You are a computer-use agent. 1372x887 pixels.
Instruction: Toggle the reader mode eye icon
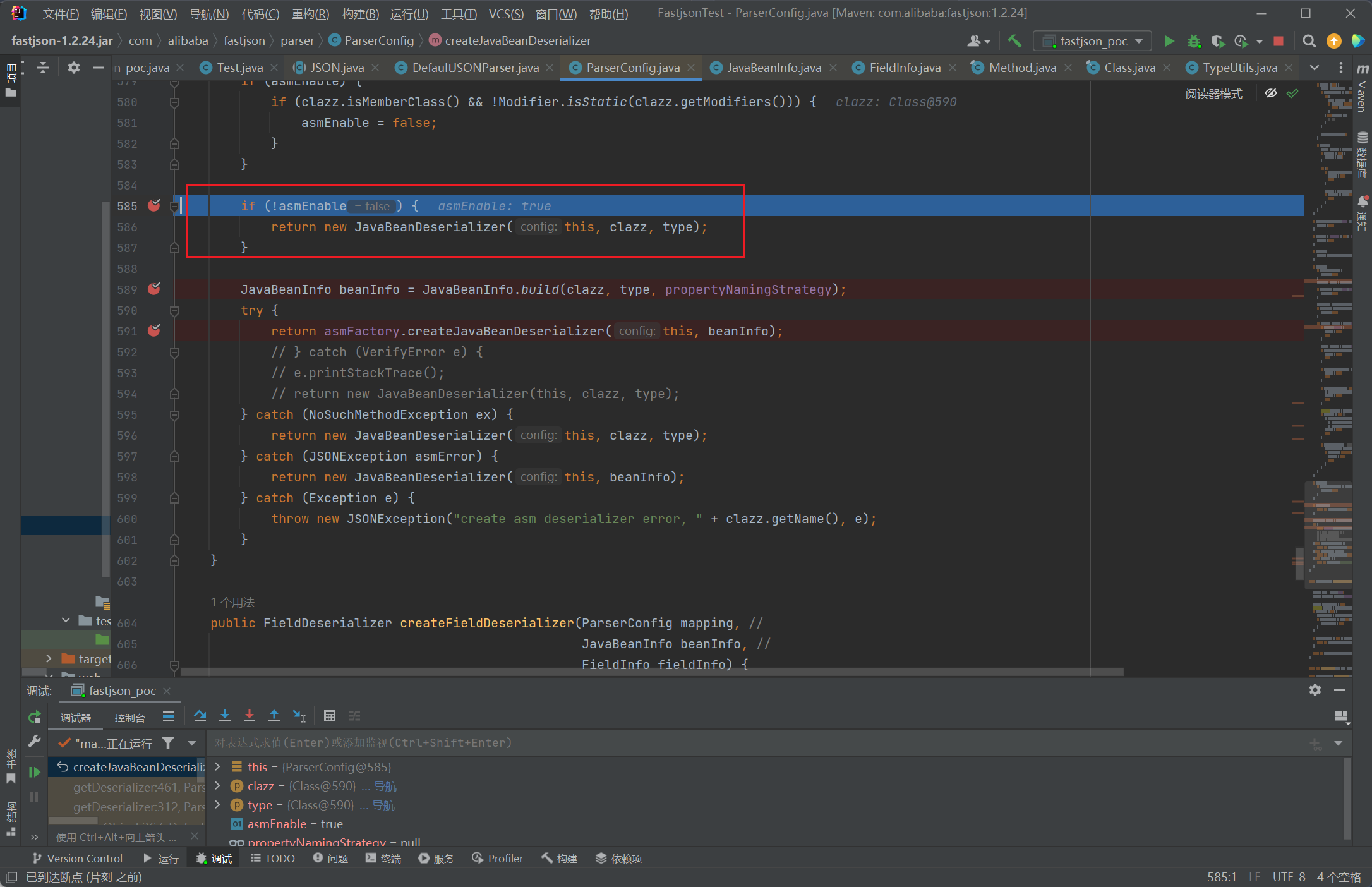[x=1271, y=94]
